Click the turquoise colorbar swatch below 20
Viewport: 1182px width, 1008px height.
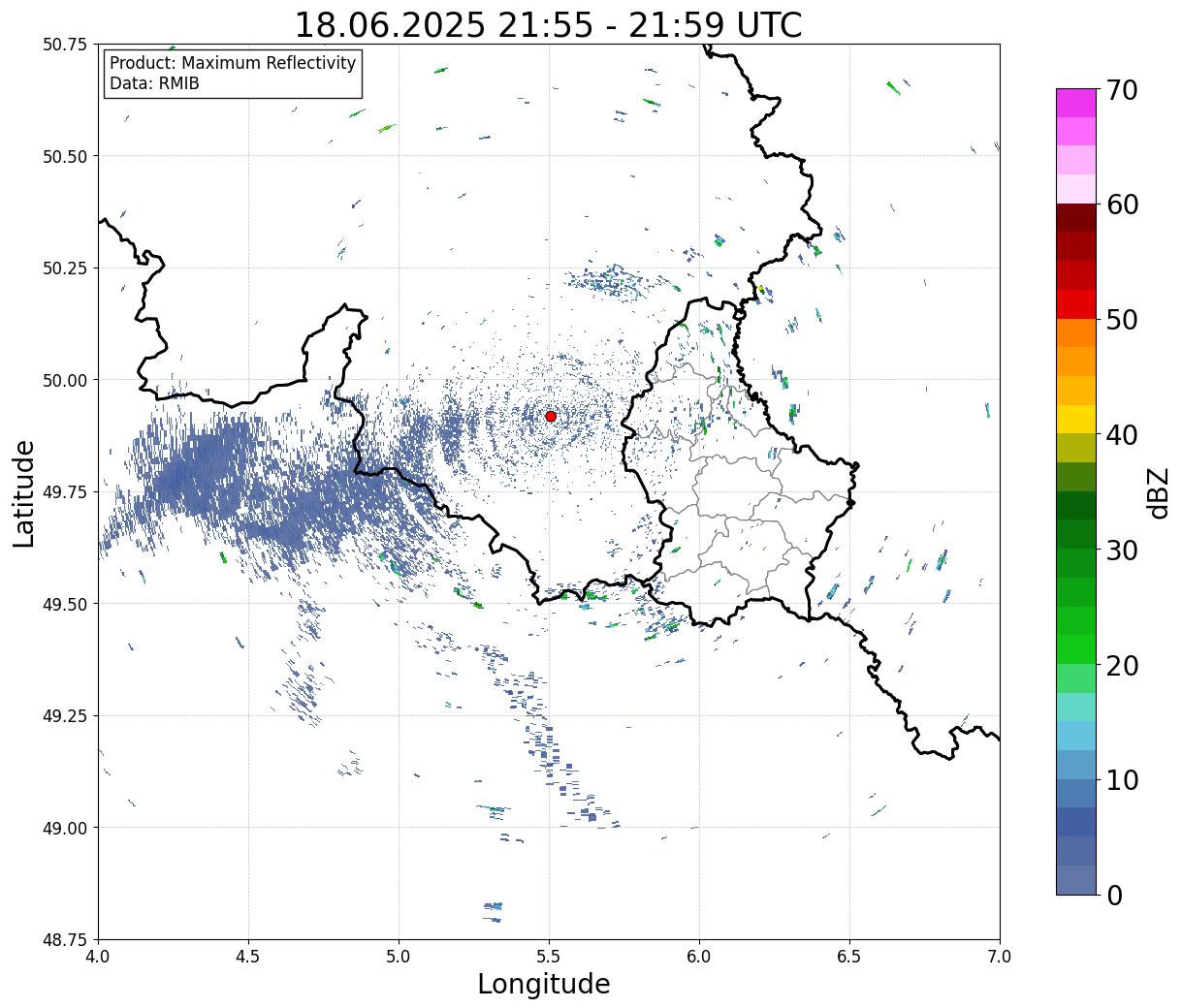[1076, 707]
